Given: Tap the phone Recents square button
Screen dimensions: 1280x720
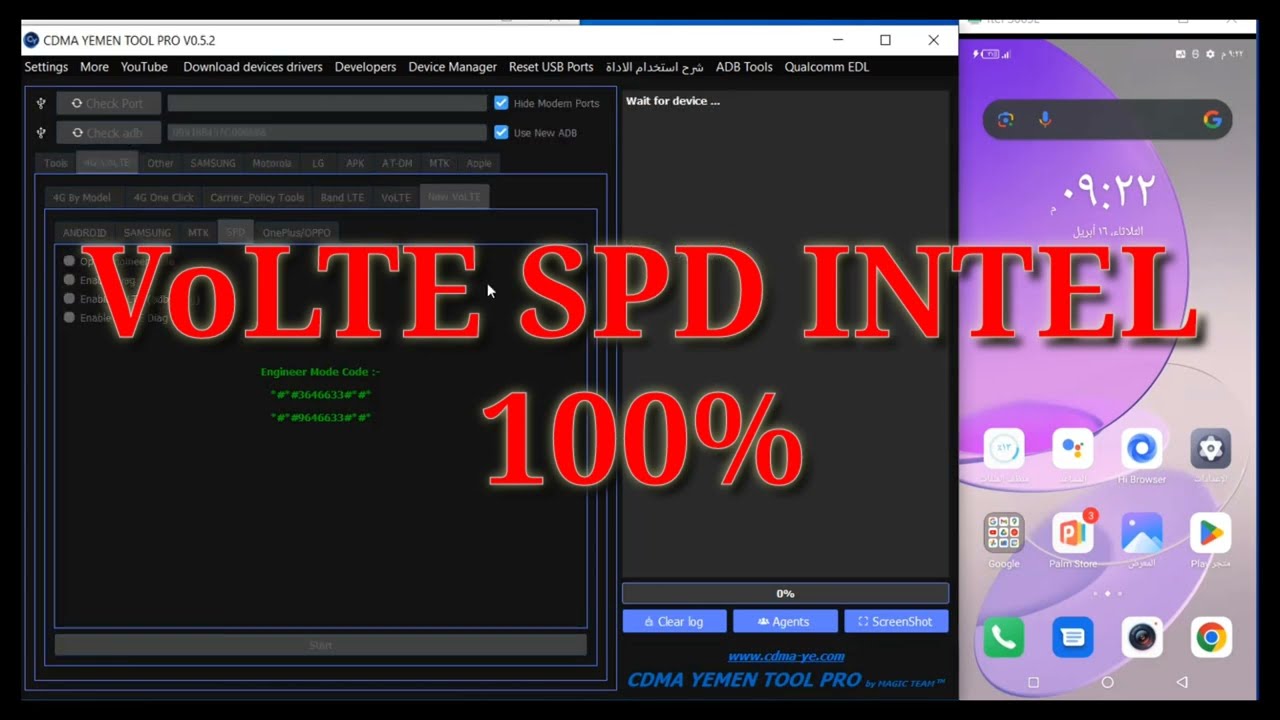Looking at the screenshot, I should coord(1033,682).
